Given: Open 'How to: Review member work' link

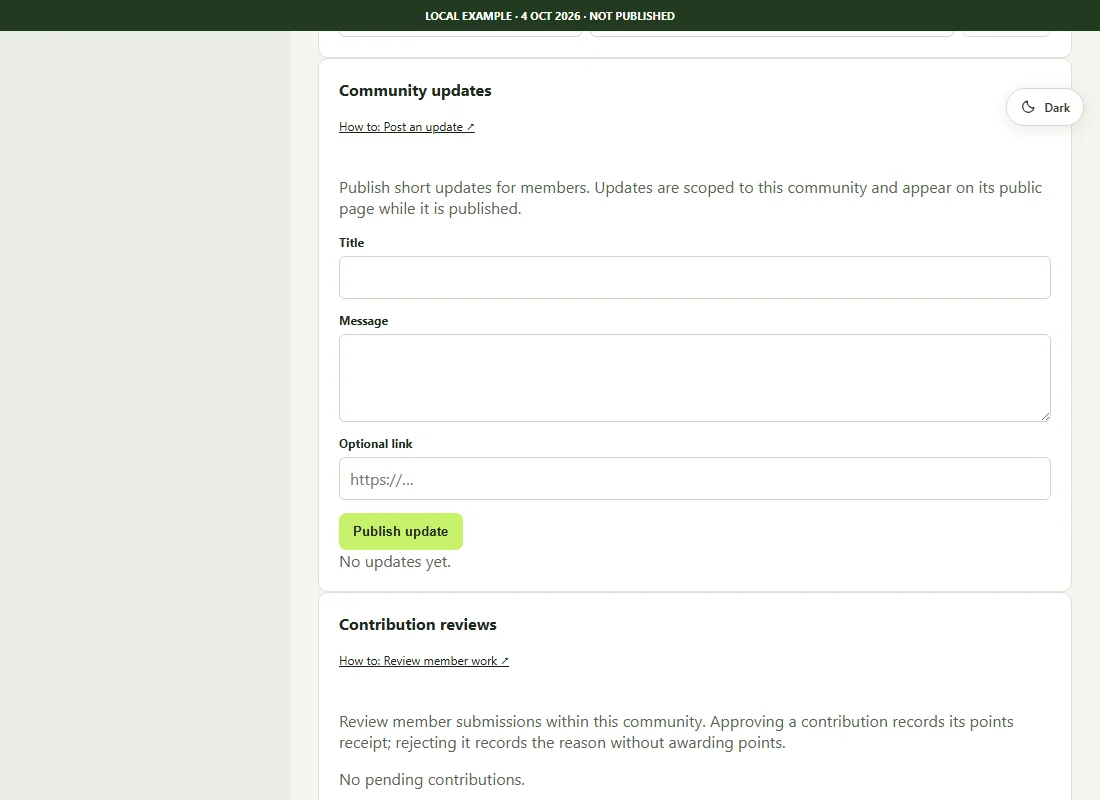Looking at the screenshot, I should click(x=424, y=661).
